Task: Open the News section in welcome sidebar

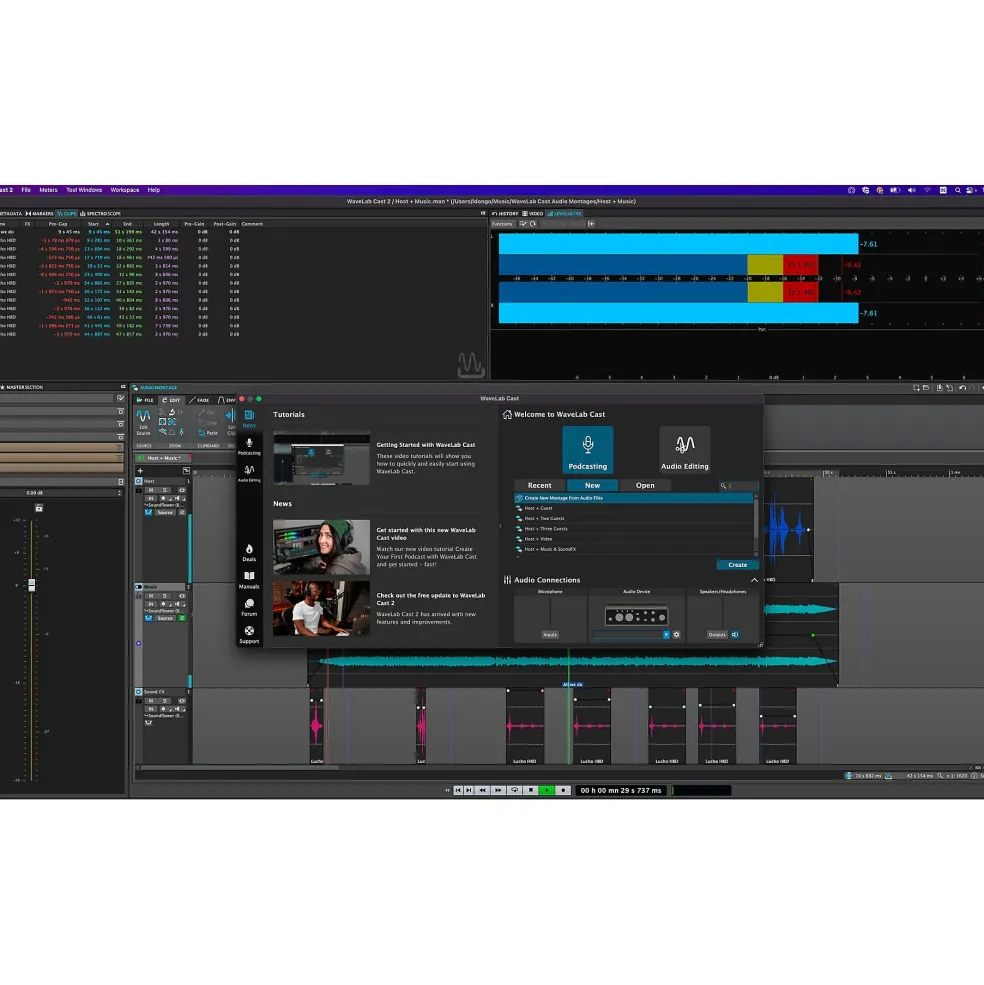Action: [x=249, y=418]
